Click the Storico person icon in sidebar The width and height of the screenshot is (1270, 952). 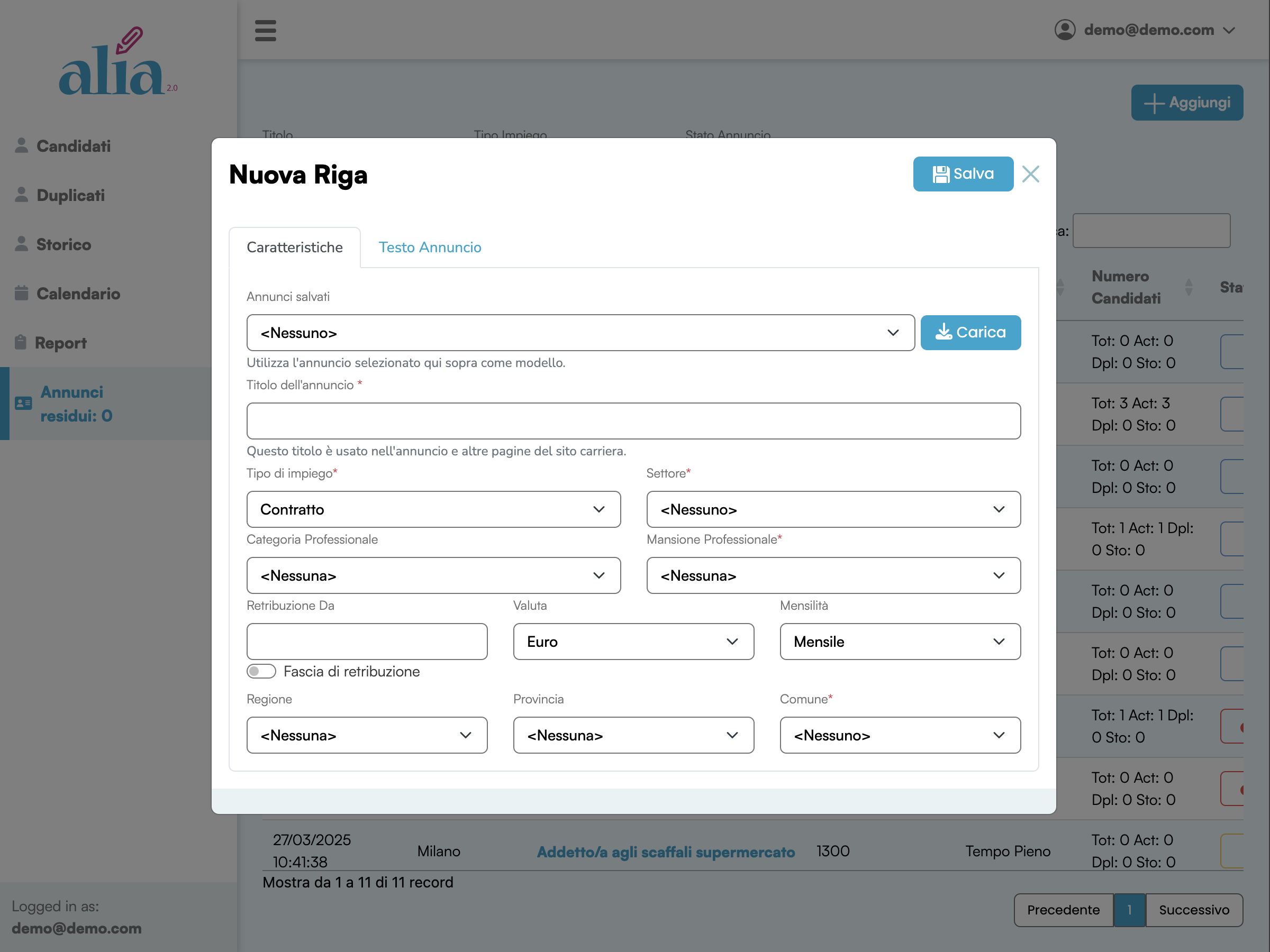pos(21,244)
